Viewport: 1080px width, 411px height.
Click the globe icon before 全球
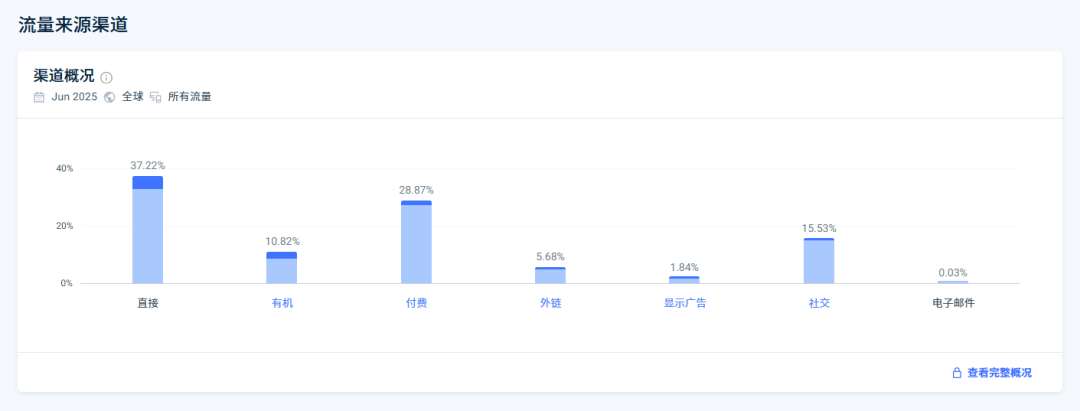point(110,97)
